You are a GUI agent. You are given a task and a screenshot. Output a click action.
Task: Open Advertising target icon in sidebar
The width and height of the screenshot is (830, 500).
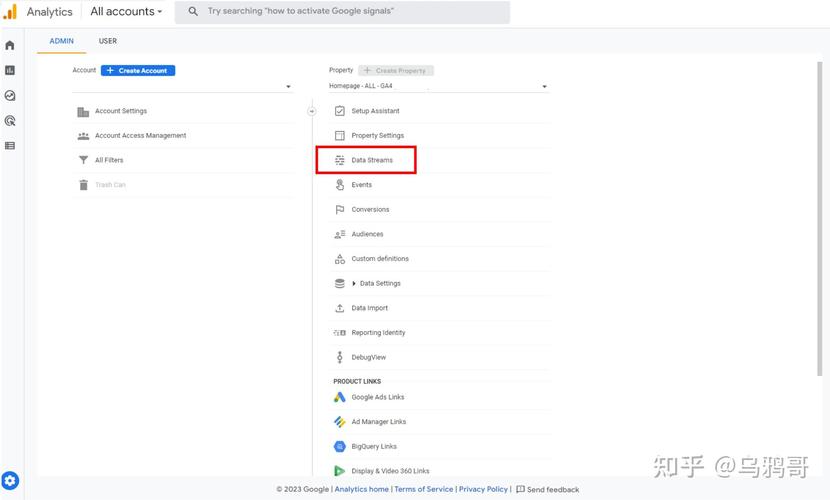click(10, 121)
